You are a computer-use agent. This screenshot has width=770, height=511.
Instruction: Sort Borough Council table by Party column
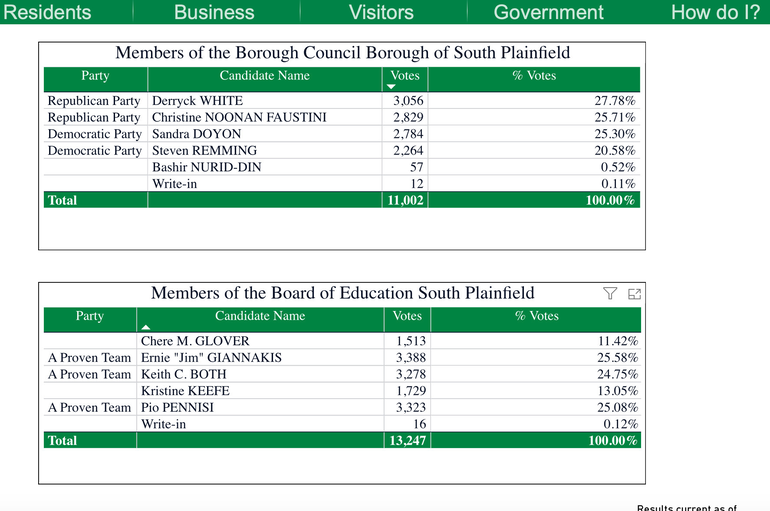(95, 76)
